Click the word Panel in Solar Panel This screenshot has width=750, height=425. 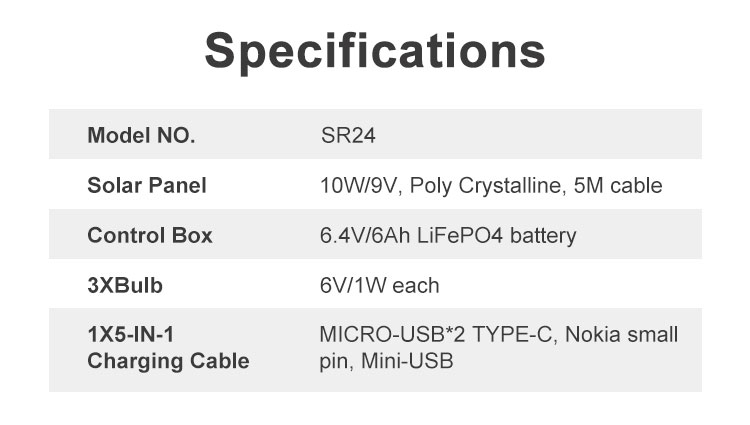tap(177, 185)
